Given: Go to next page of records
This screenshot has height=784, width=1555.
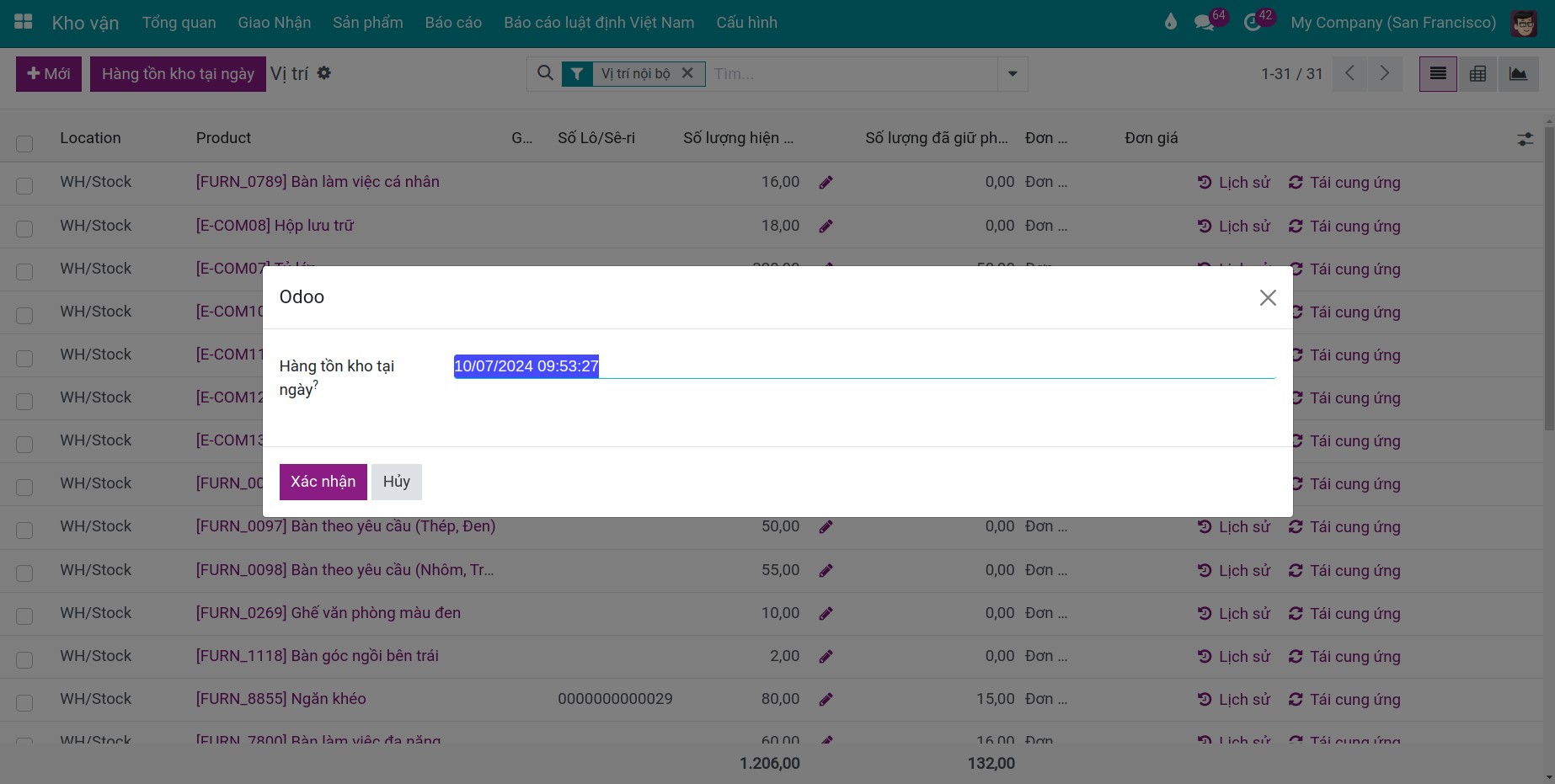Looking at the screenshot, I should pos(1384,73).
